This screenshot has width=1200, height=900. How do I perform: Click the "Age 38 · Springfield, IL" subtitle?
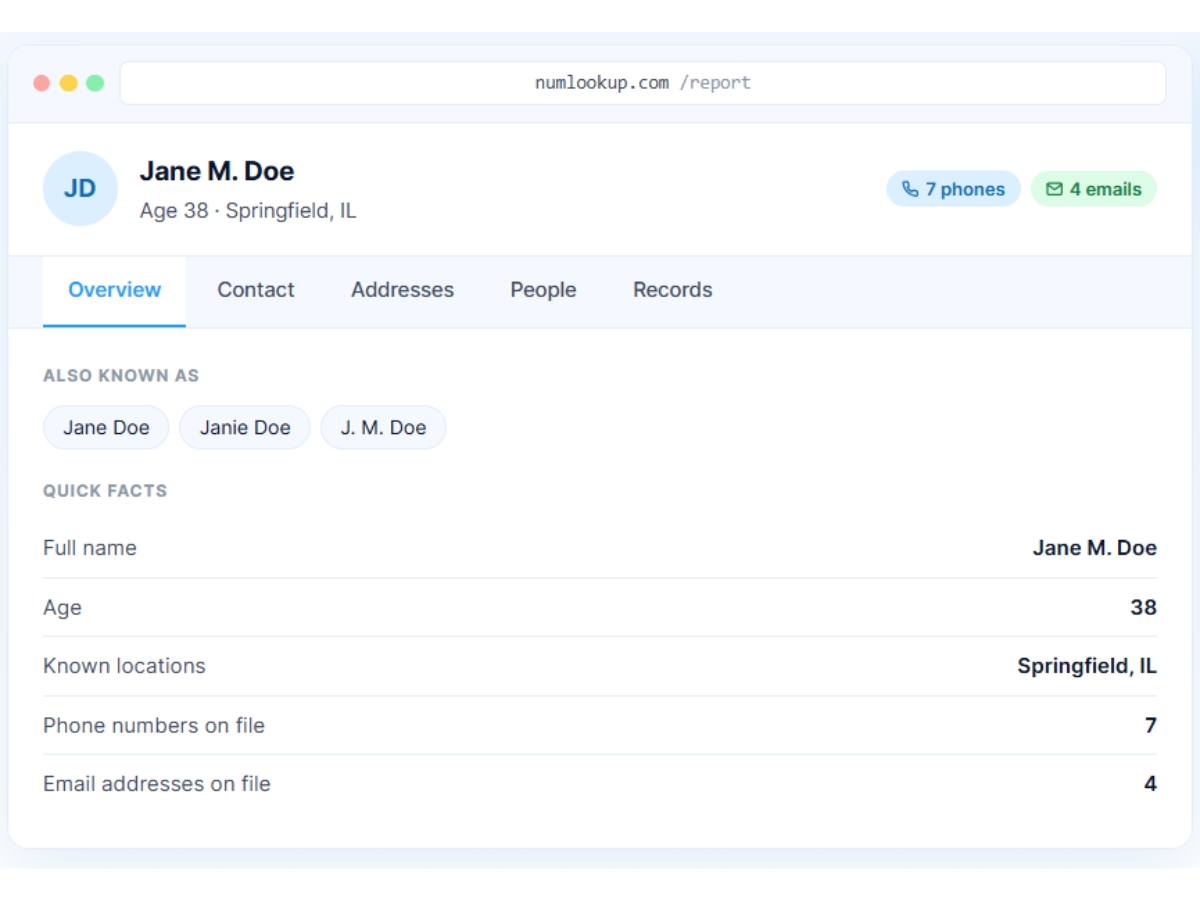tap(248, 211)
